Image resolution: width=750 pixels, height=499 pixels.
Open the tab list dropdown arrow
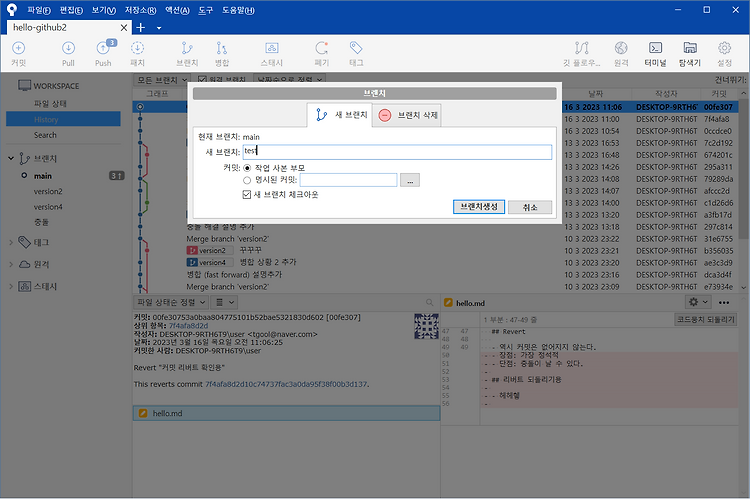click(x=159, y=28)
